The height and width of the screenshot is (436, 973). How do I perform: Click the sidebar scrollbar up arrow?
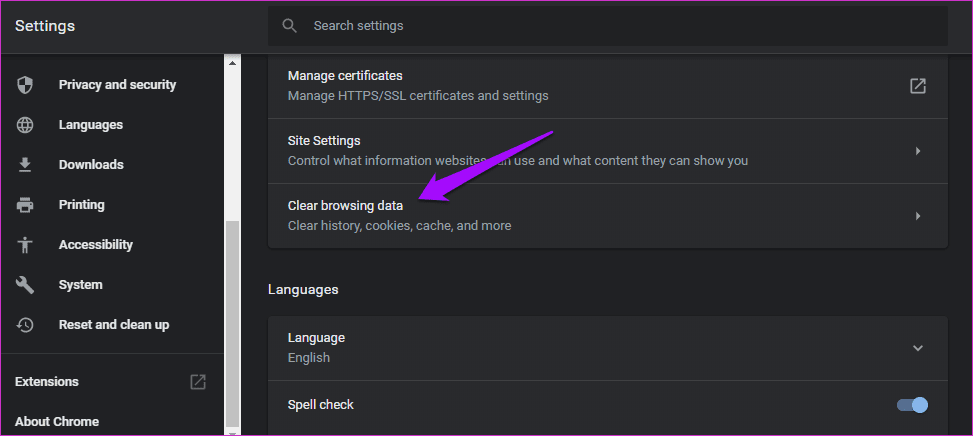[x=232, y=63]
